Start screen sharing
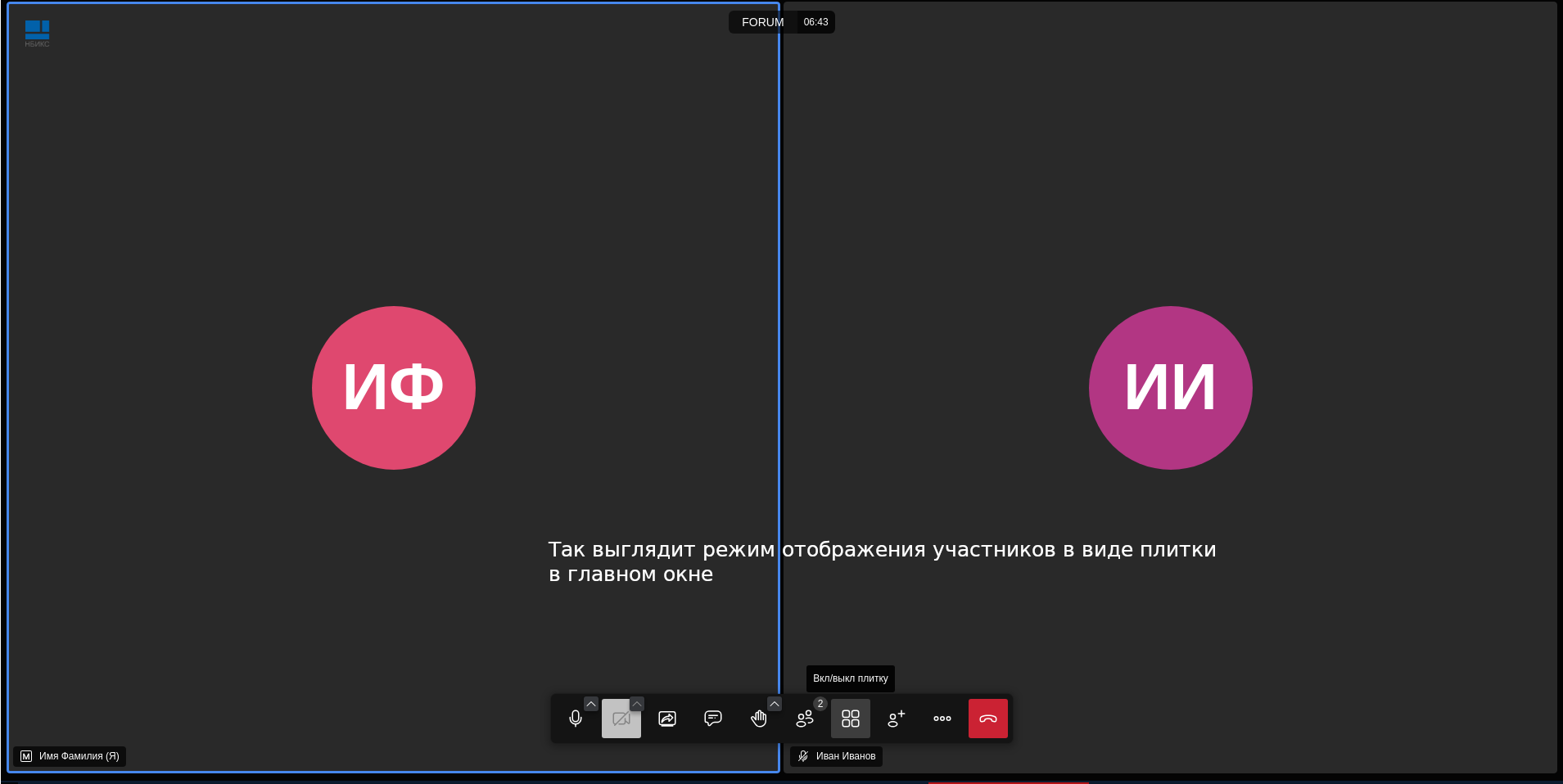 (667, 719)
